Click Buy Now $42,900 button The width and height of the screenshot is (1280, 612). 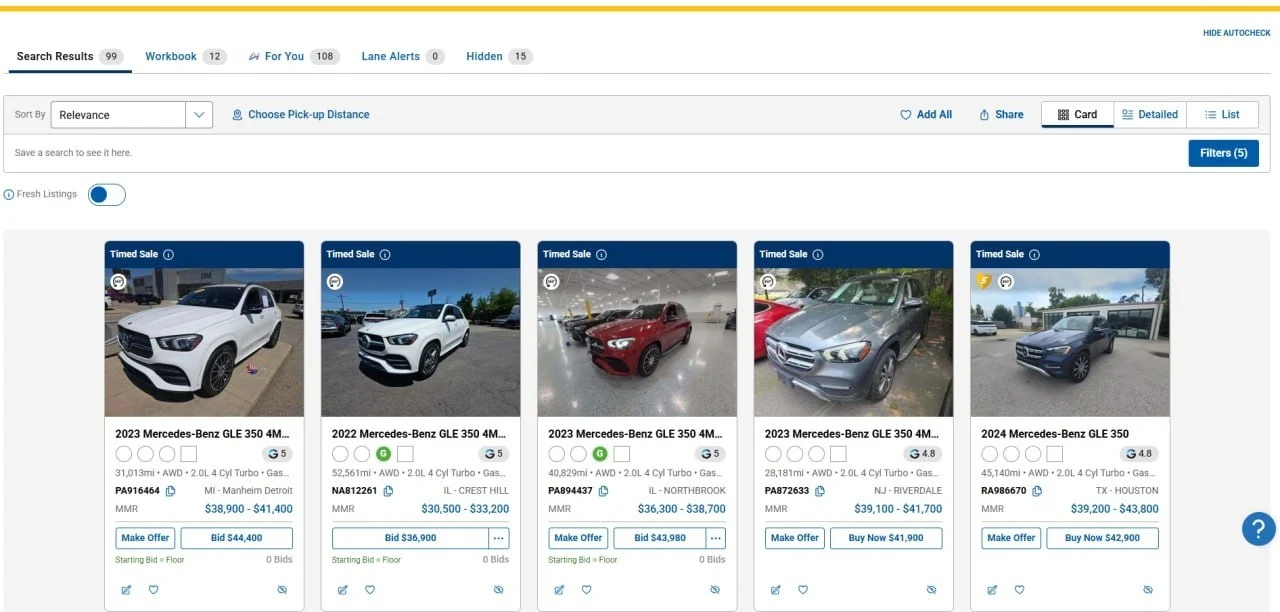[x=1102, y=538]
